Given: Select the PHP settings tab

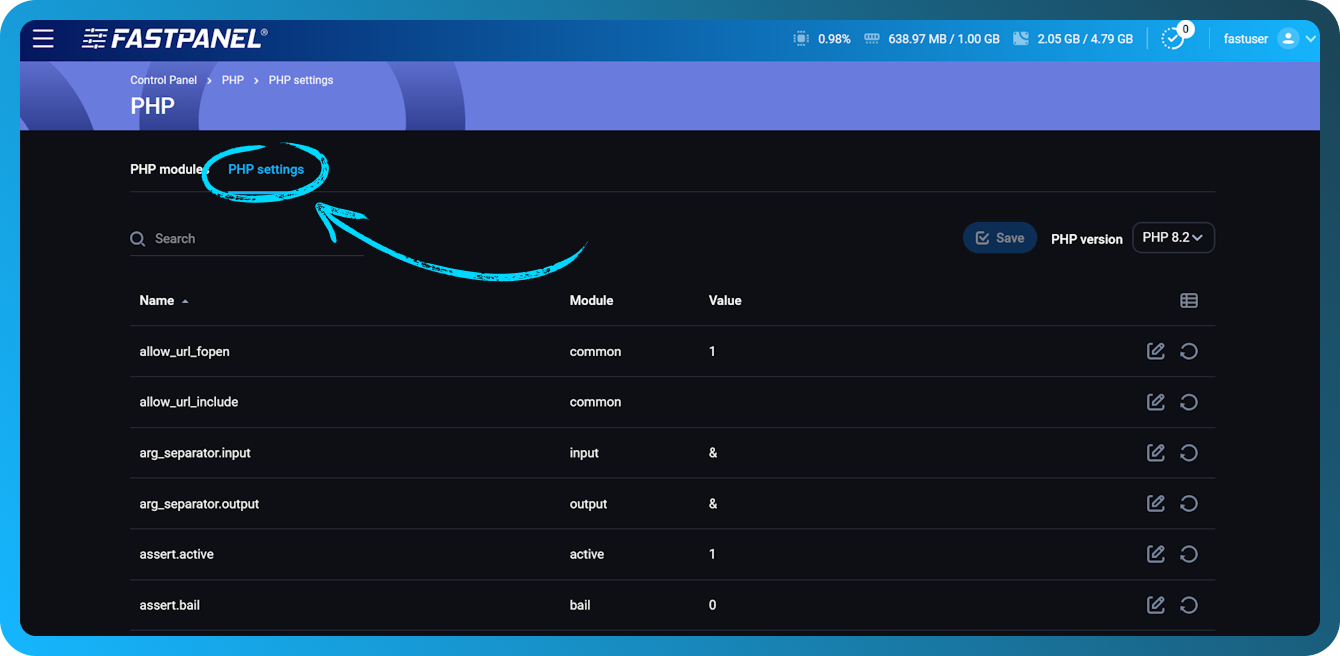Looking at the screenshot, I should click(x=266, y=169).
